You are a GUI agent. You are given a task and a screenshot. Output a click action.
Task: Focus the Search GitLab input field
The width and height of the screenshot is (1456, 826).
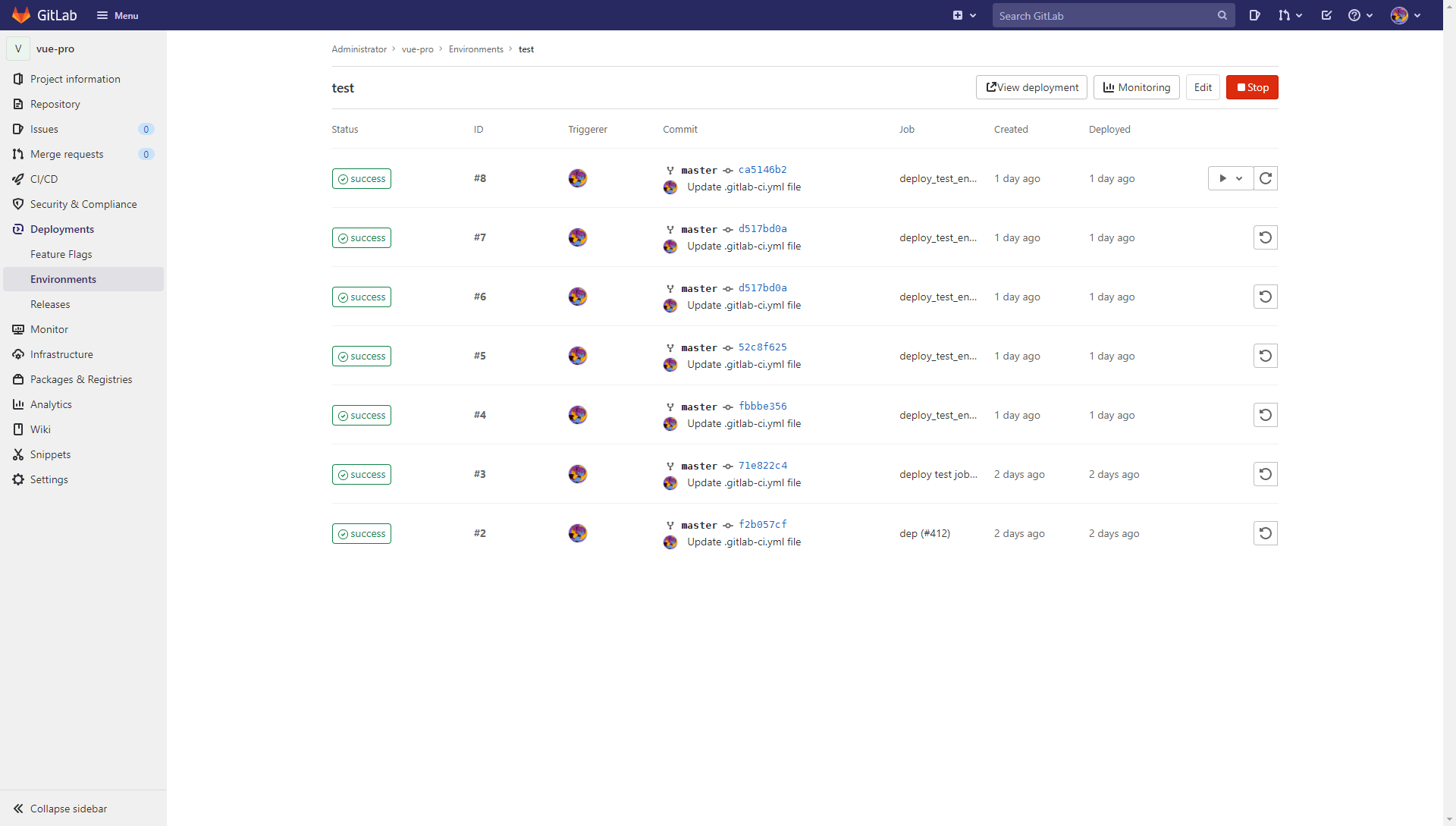pyautogui.click(x=1103, y=15)
